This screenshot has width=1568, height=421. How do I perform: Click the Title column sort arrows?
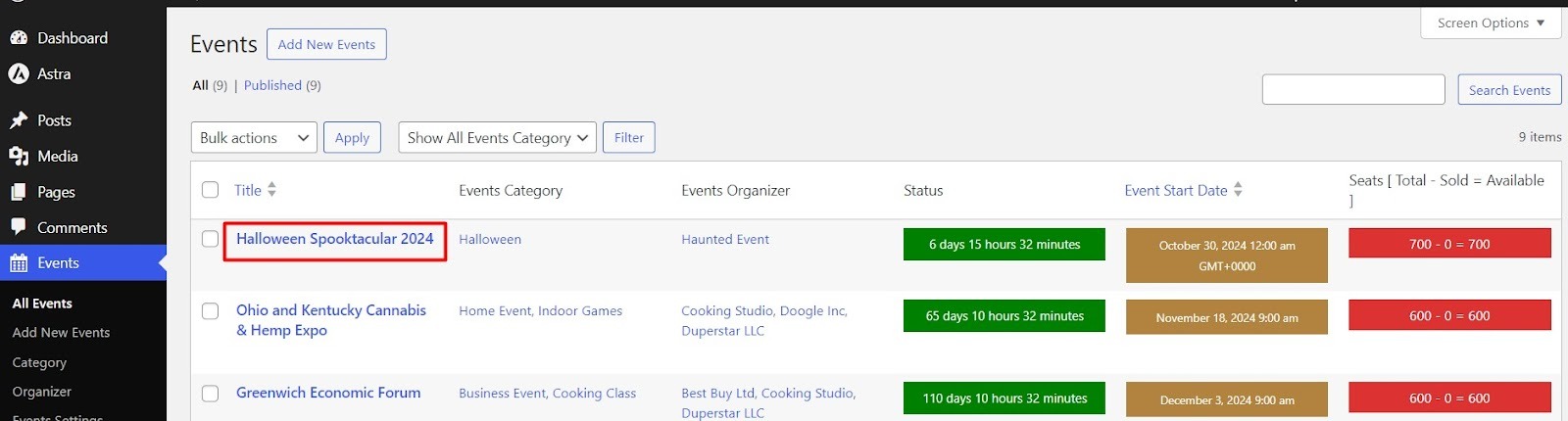[x=271, y=190]
